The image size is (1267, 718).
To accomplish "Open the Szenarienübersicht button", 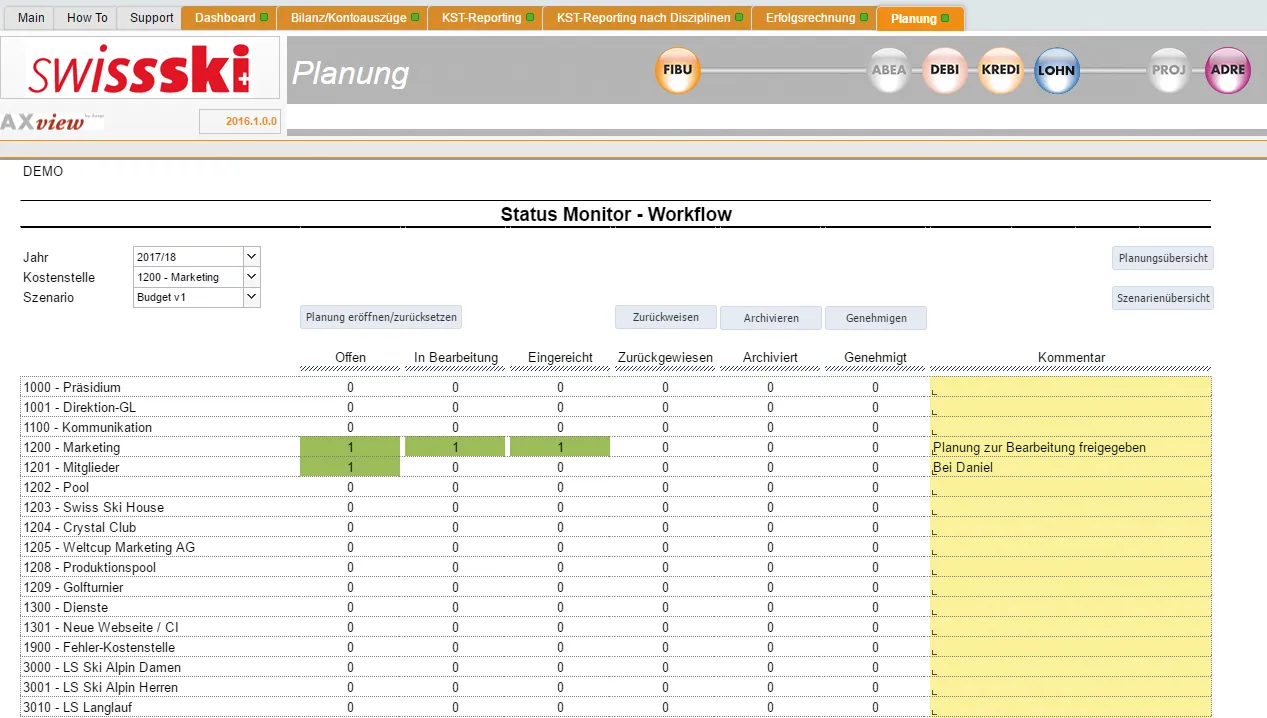I will point(1163,297).
